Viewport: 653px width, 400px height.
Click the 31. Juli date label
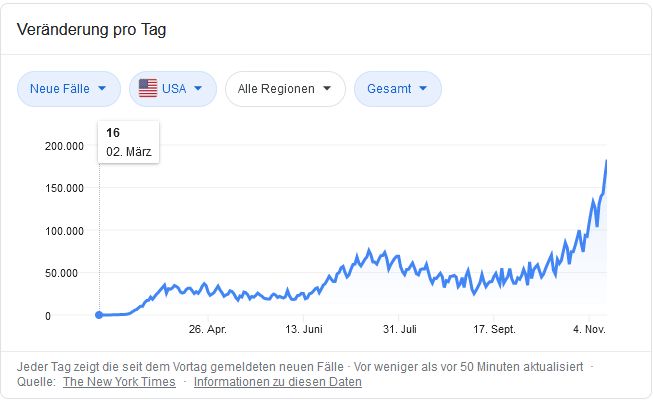399,329
